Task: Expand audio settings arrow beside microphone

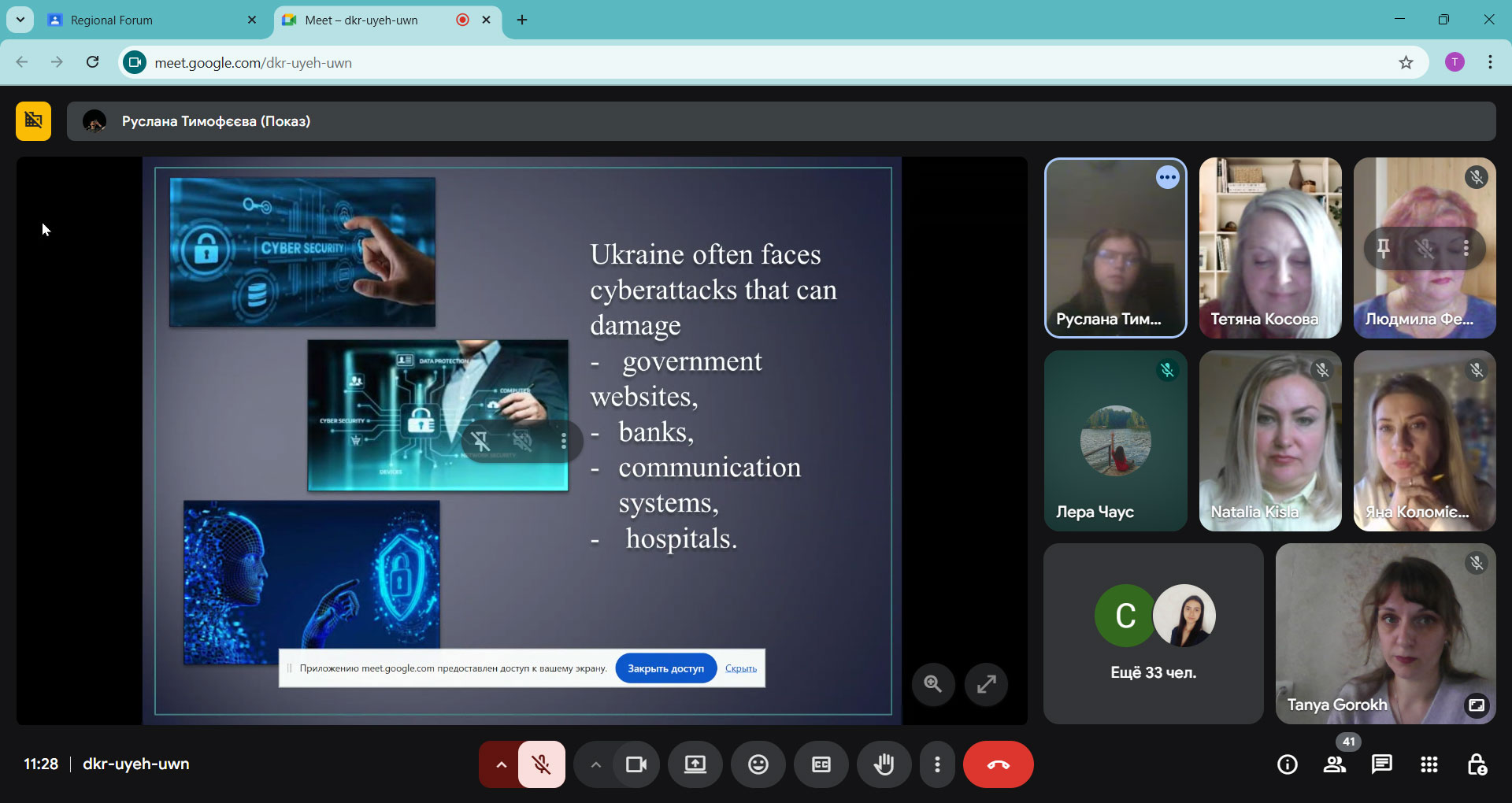Action: pos(501,764)
